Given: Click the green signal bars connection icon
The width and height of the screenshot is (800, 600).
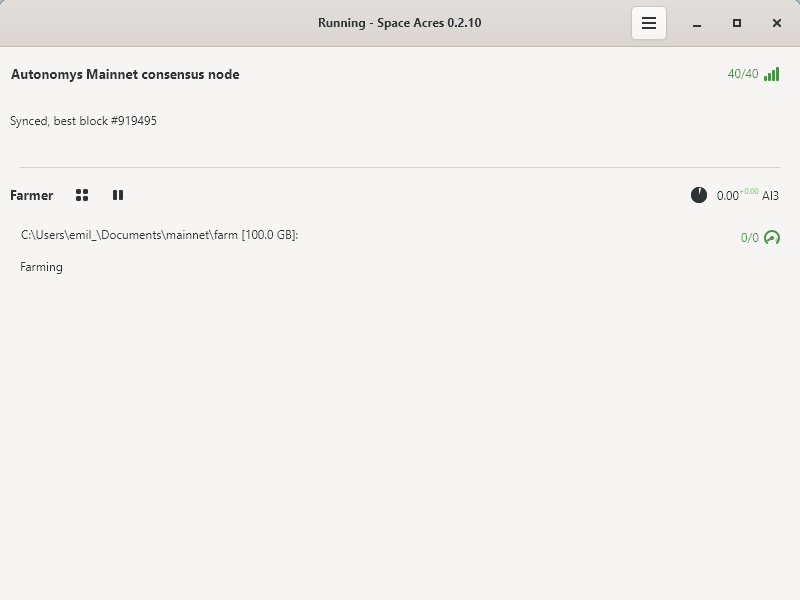Looking at the screenshot, I should (771, 74).
